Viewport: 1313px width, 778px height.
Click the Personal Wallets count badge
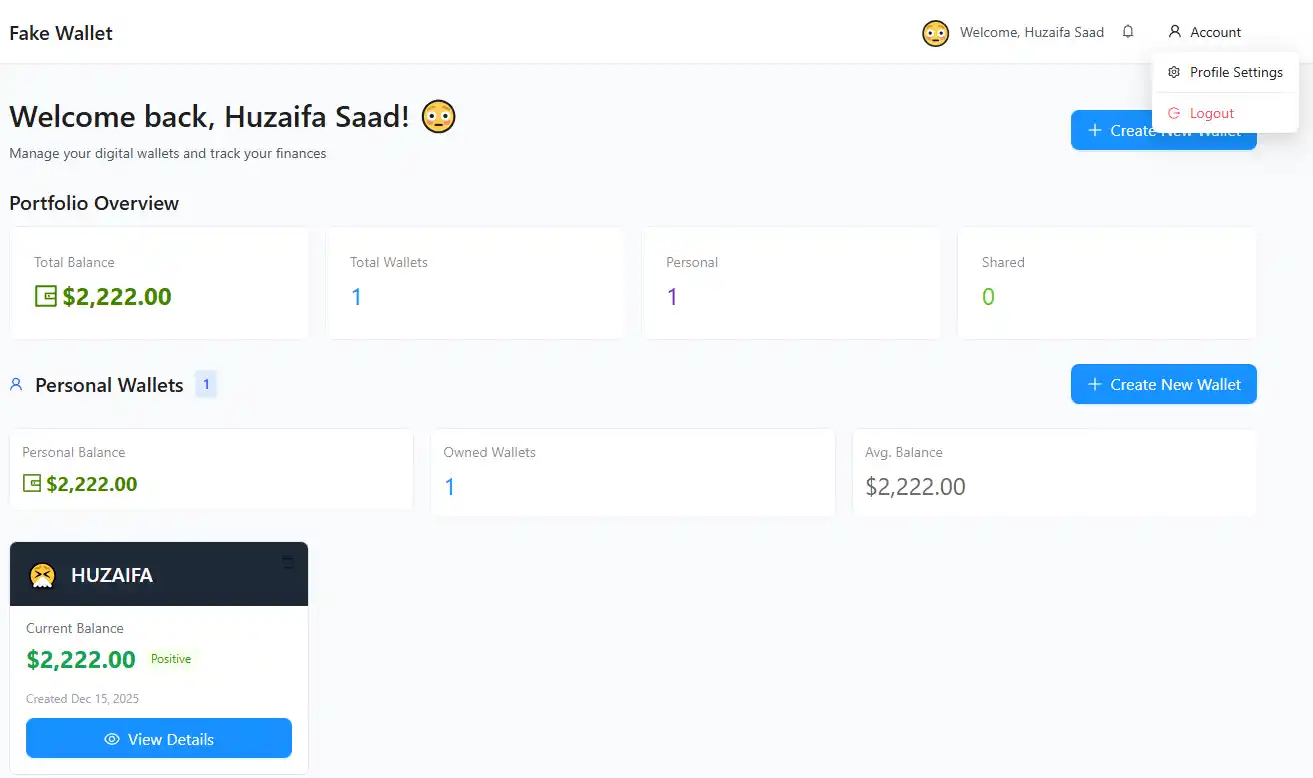[206, 384]
